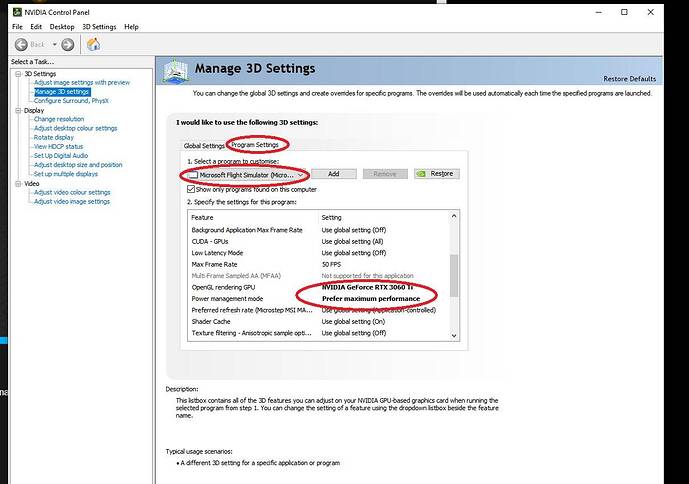The image size is (689, 484).
Task: Open the Home icon in the toolbar
Action: tap(93, 44)
